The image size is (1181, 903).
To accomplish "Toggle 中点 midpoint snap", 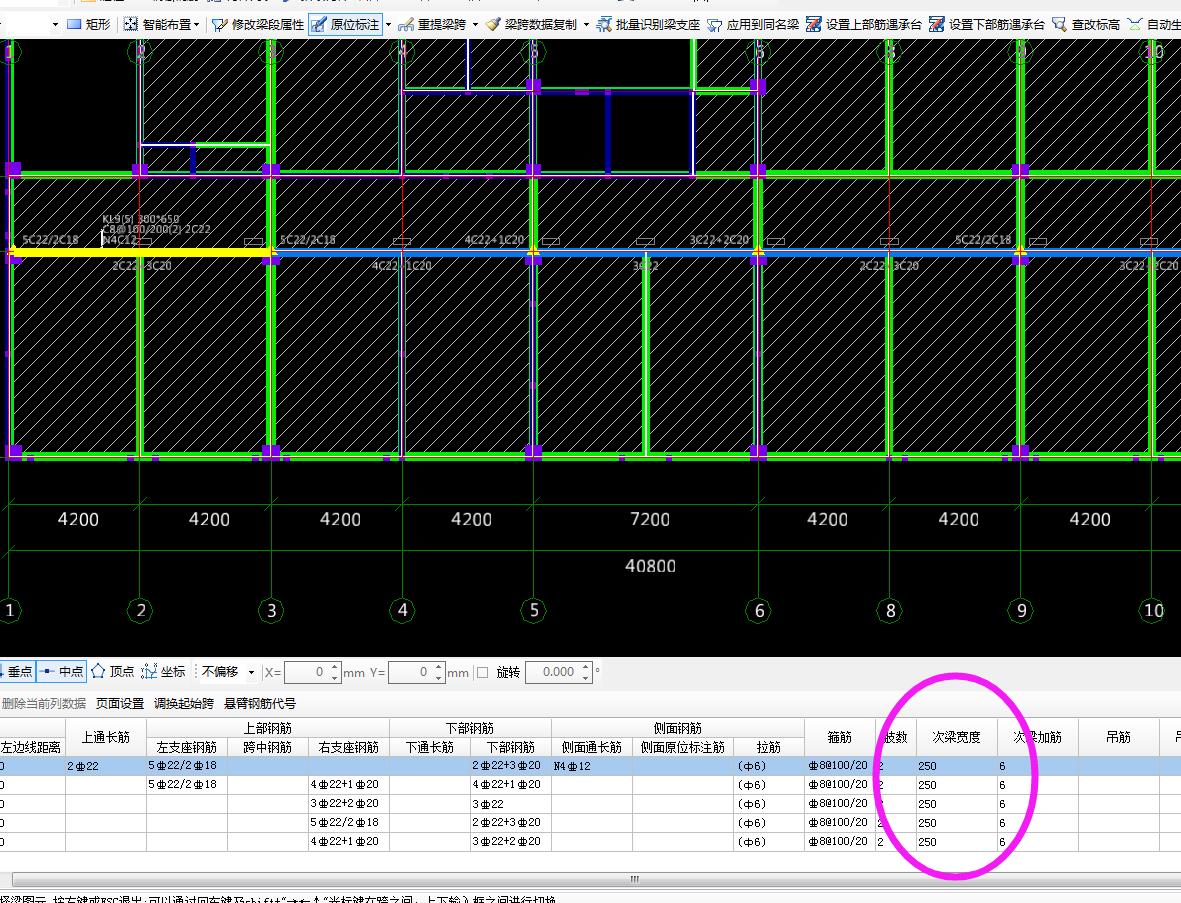I will [x=61, y=671].
